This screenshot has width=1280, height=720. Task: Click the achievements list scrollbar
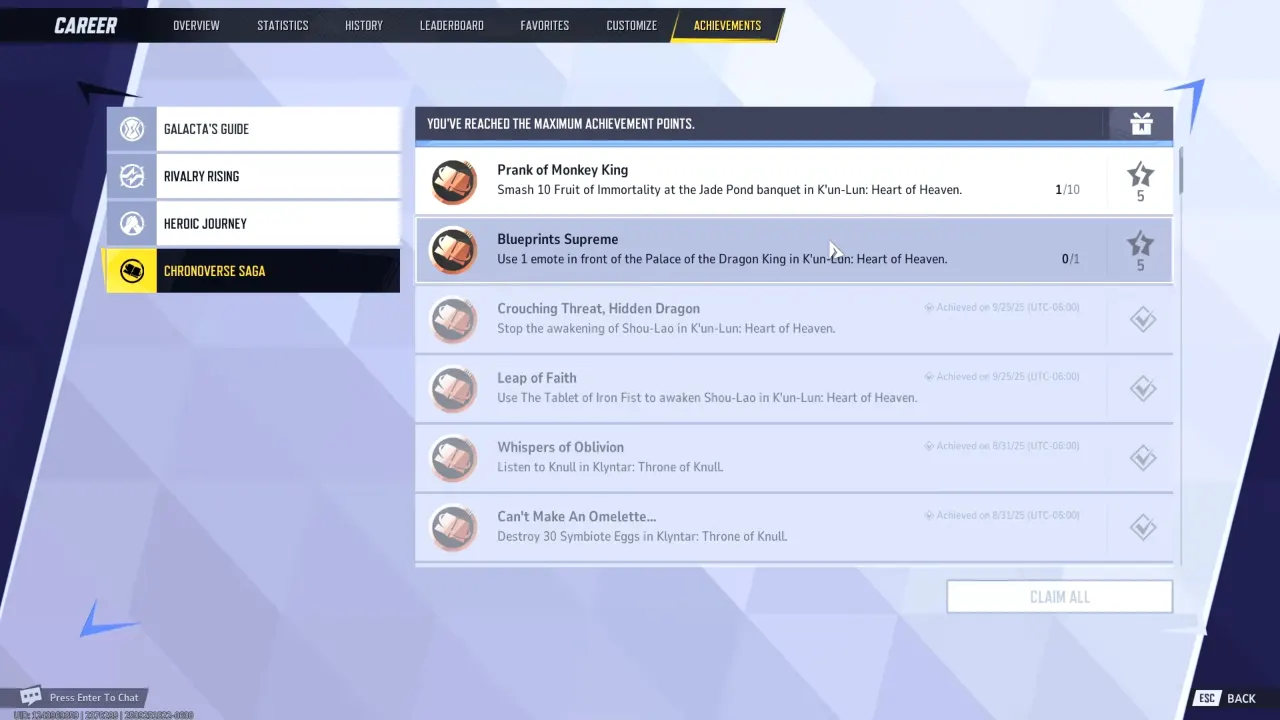coord(1181,171)
